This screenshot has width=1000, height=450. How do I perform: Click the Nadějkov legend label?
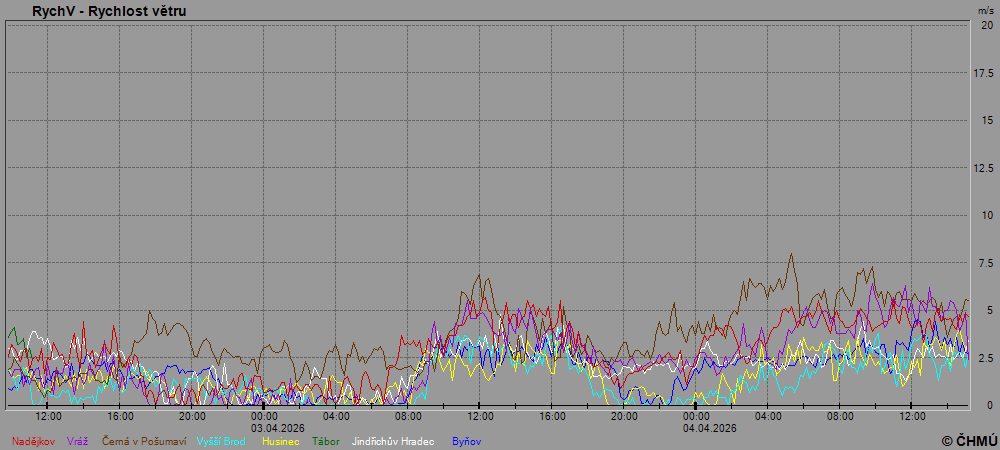pos(34,441)
